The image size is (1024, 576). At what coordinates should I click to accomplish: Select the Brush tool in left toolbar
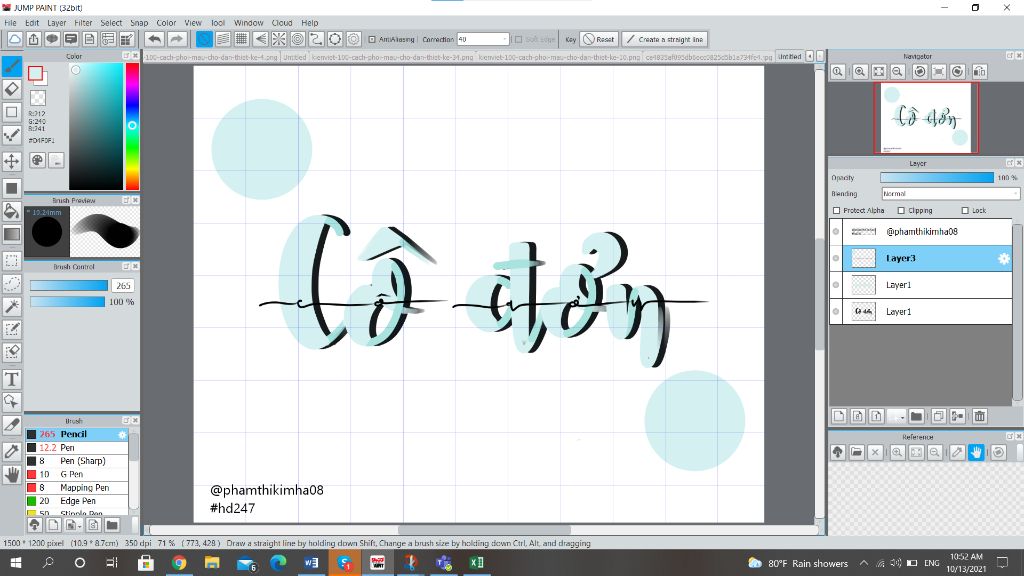pyautogui.click(x=12, y=66)
